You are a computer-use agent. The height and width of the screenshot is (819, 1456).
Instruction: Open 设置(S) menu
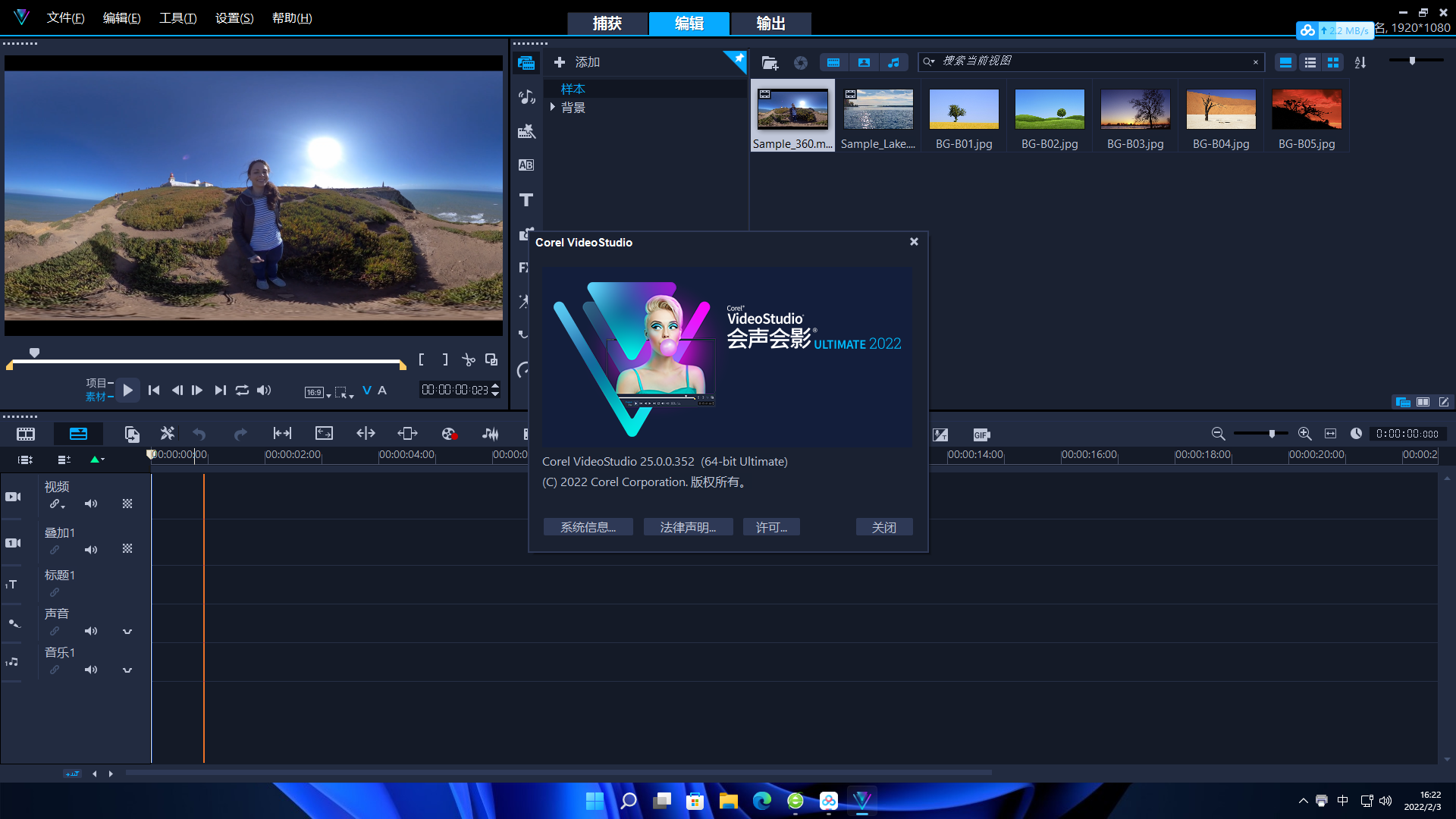(234, 17)
